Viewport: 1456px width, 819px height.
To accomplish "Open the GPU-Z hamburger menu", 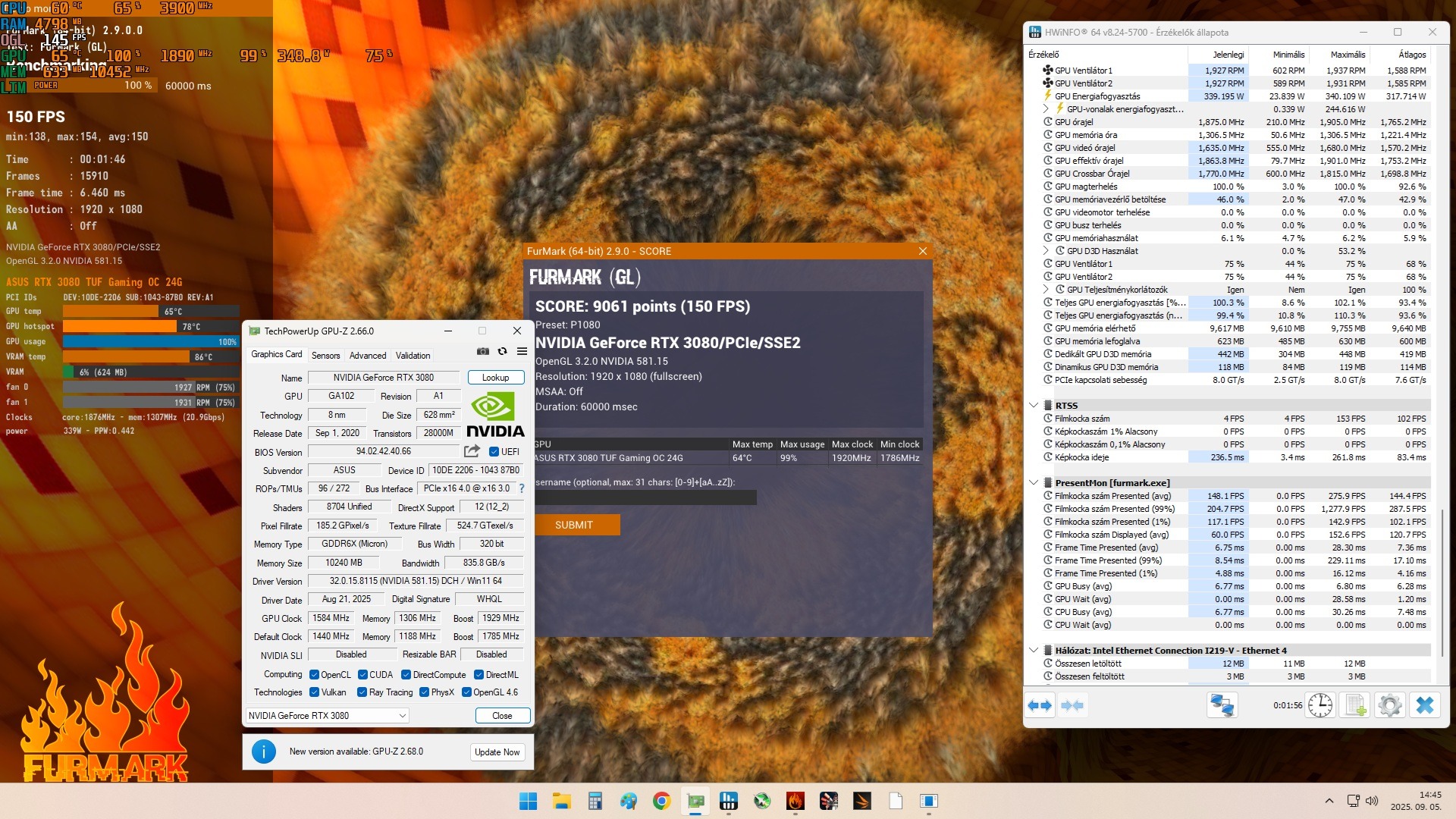I will point(522,352).
